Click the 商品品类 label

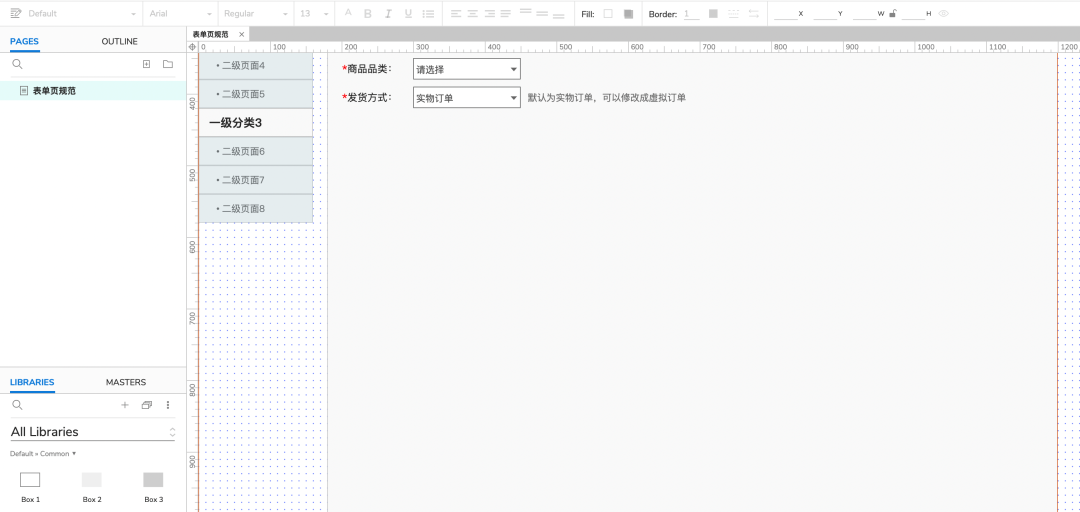click(x=366, y=68)
